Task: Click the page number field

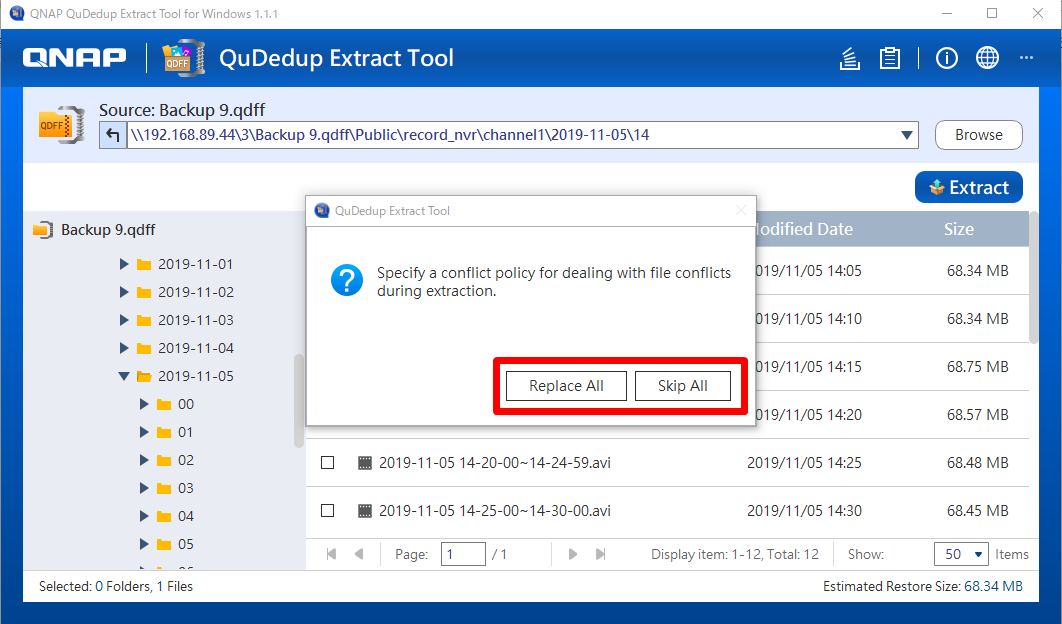Action: (x=463, y=554)
